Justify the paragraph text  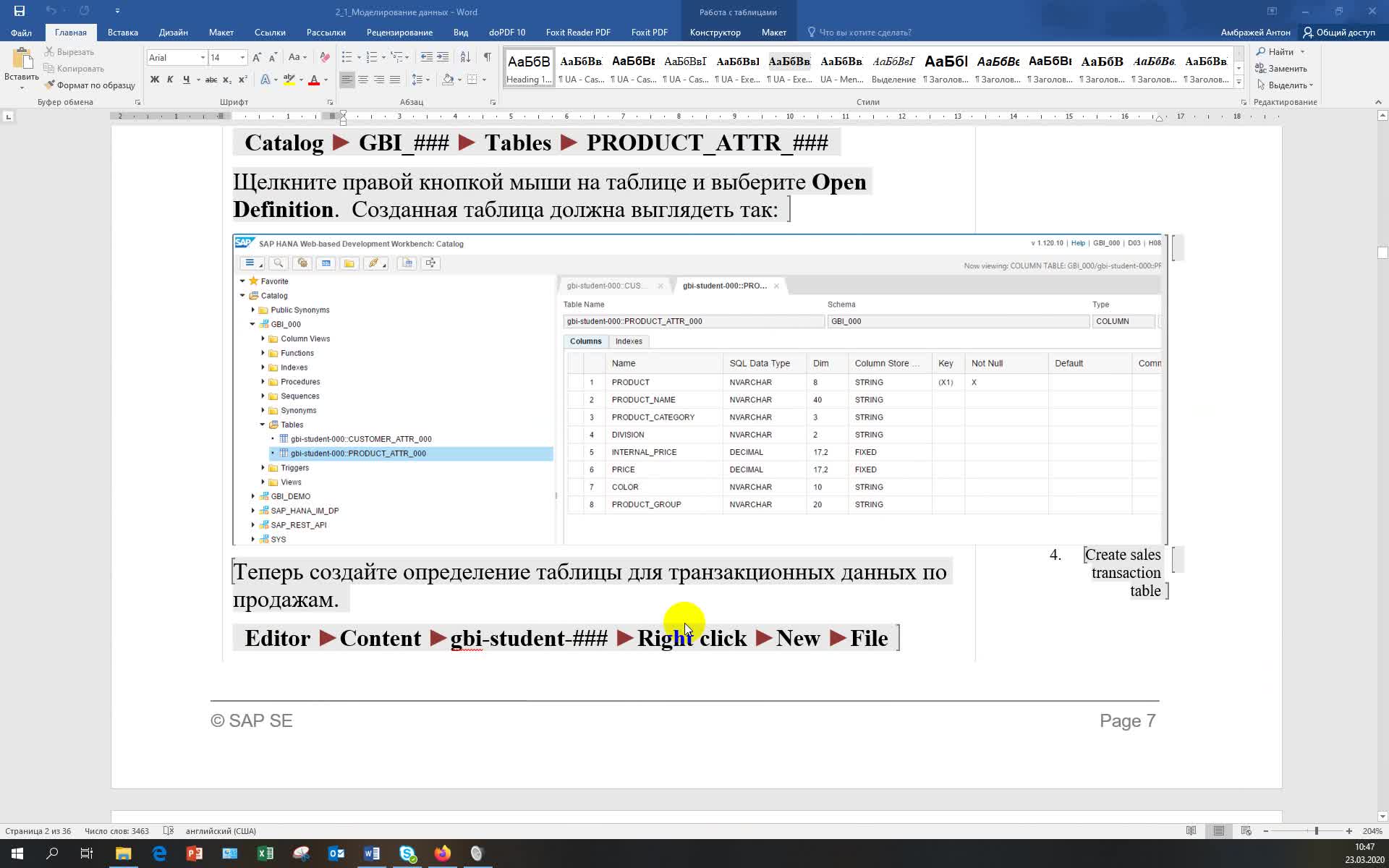(x=395, y=80)
